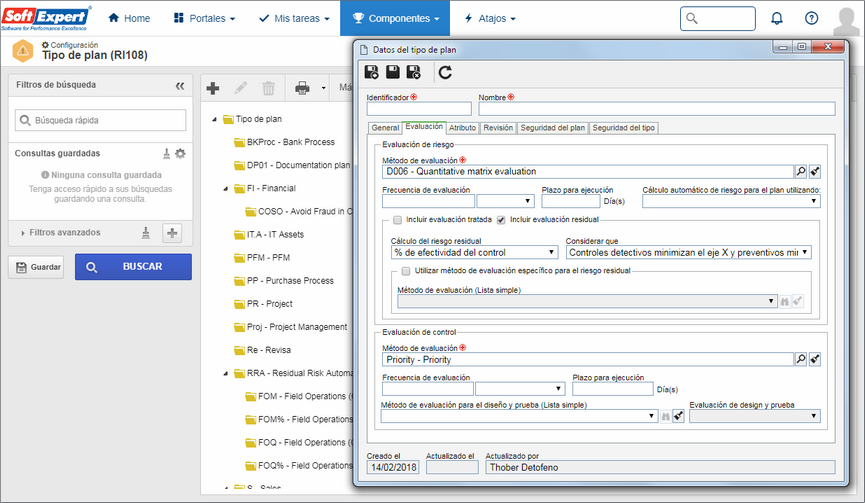The height and width of the screenshot is (503, 865).
Task: Open the notifications bell icon
Action: pos(777,18)
